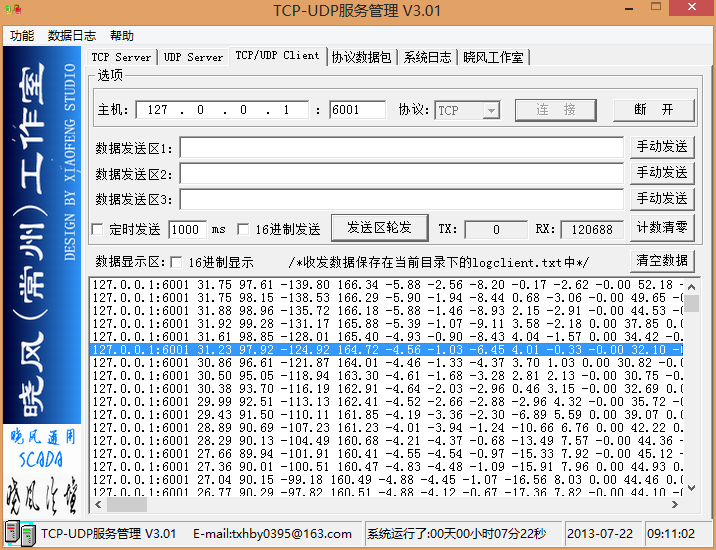Click the server icon in the status bar
Screen dimensions: 716x550
(x=20, y=533)
